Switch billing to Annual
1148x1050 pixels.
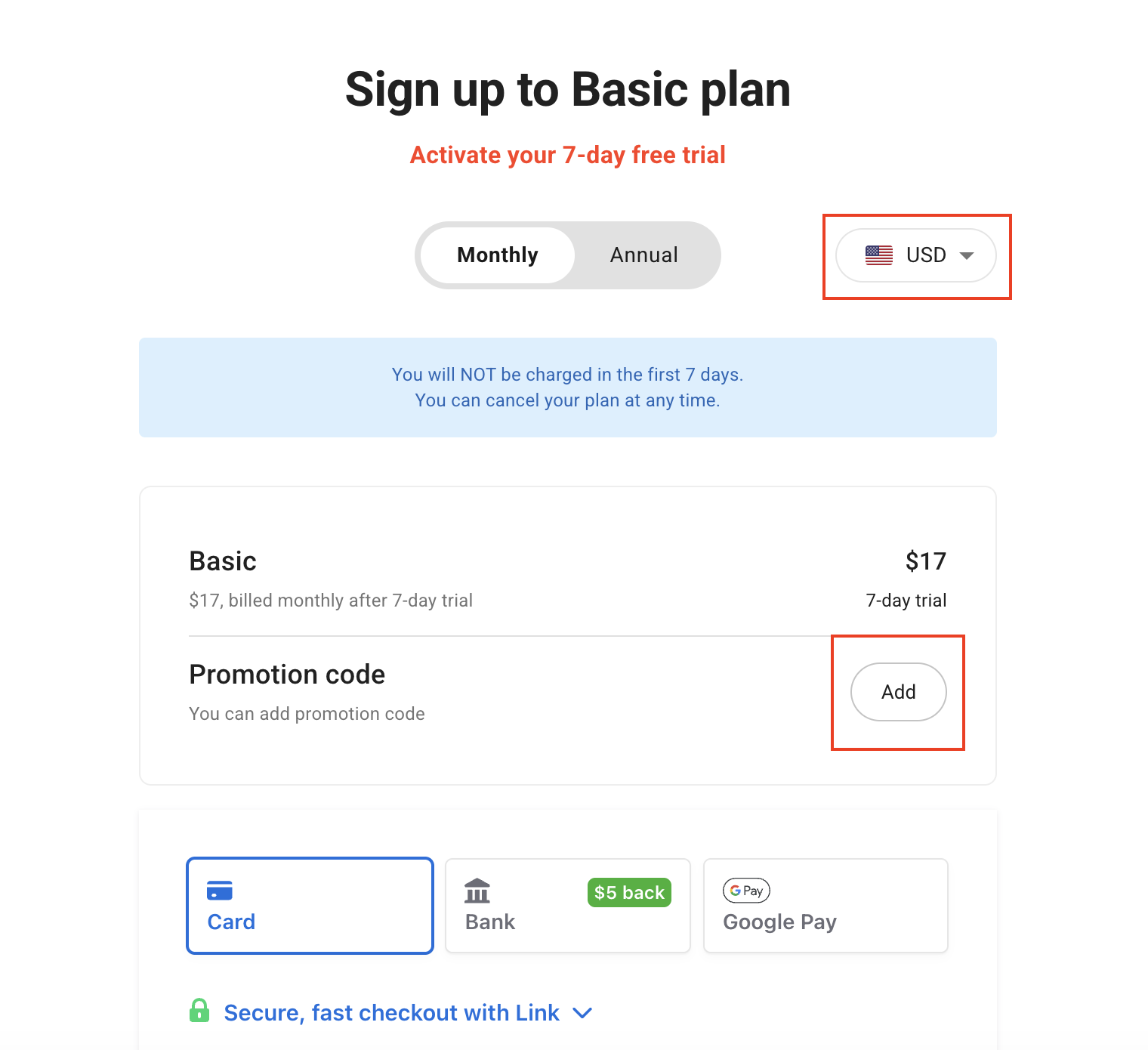(x=644, y=255)
